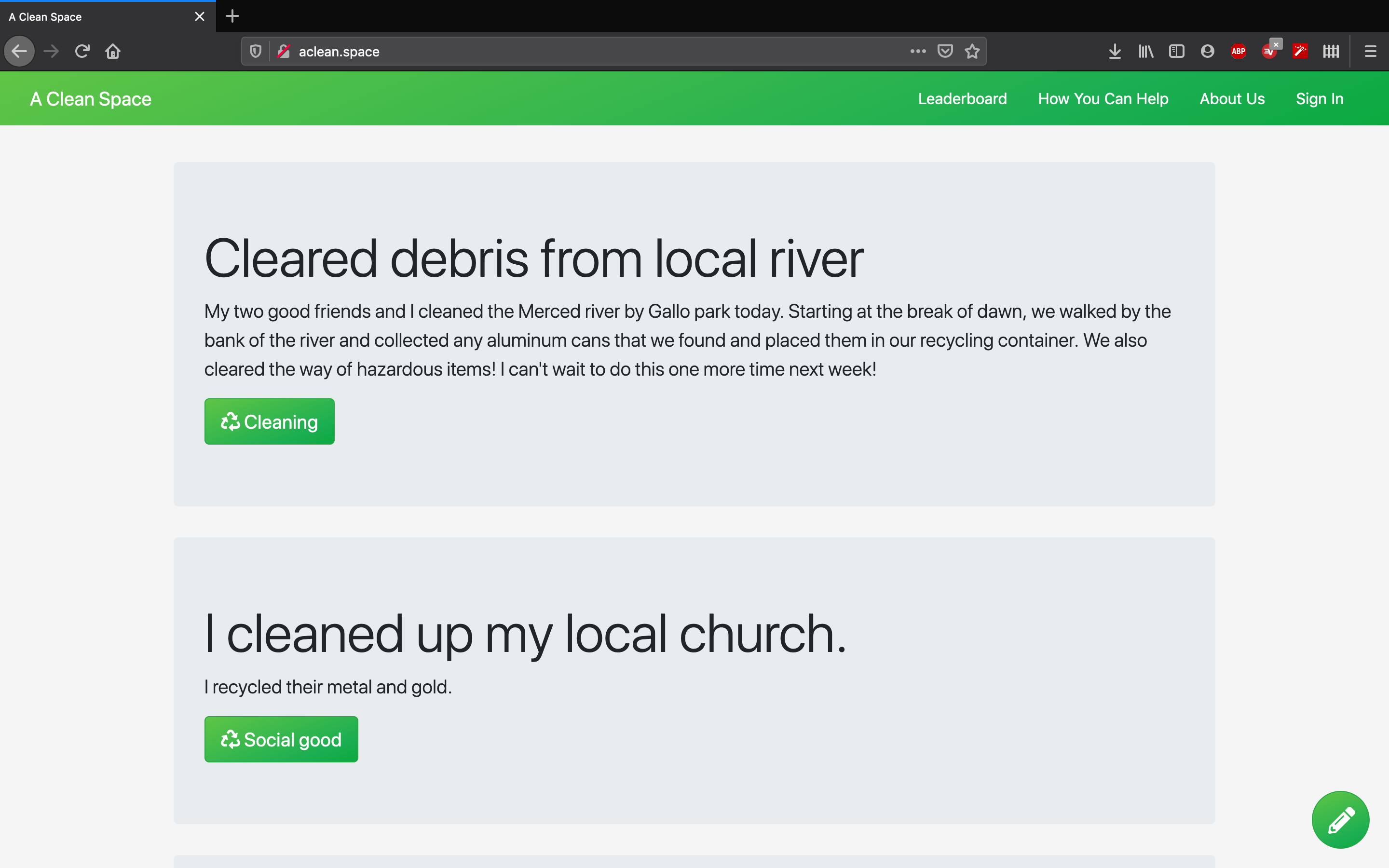The width and height of the screenshot is (1389, 868).
Task: Open the Downloads toolbar icon
Action: (1115, 52)
